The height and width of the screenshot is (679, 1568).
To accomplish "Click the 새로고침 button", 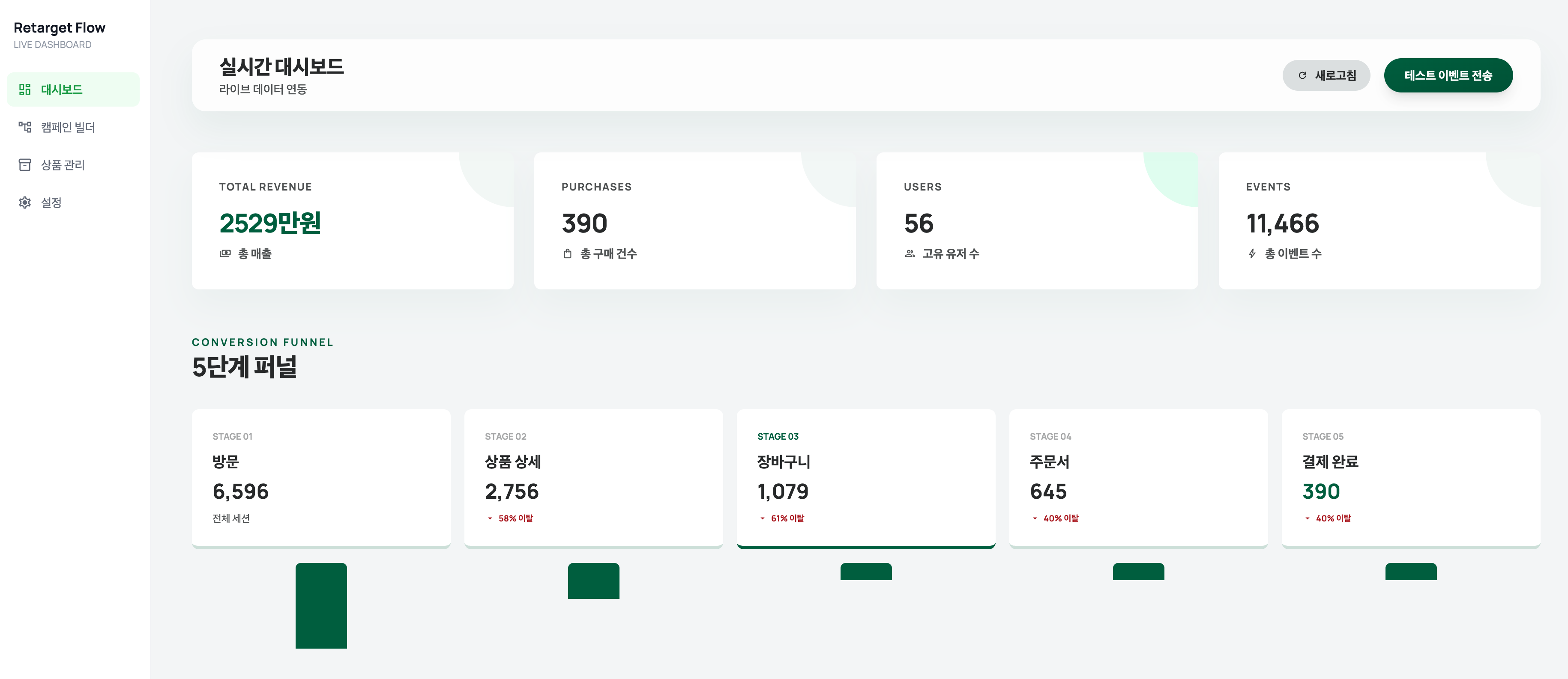I will click(1327, 75).
